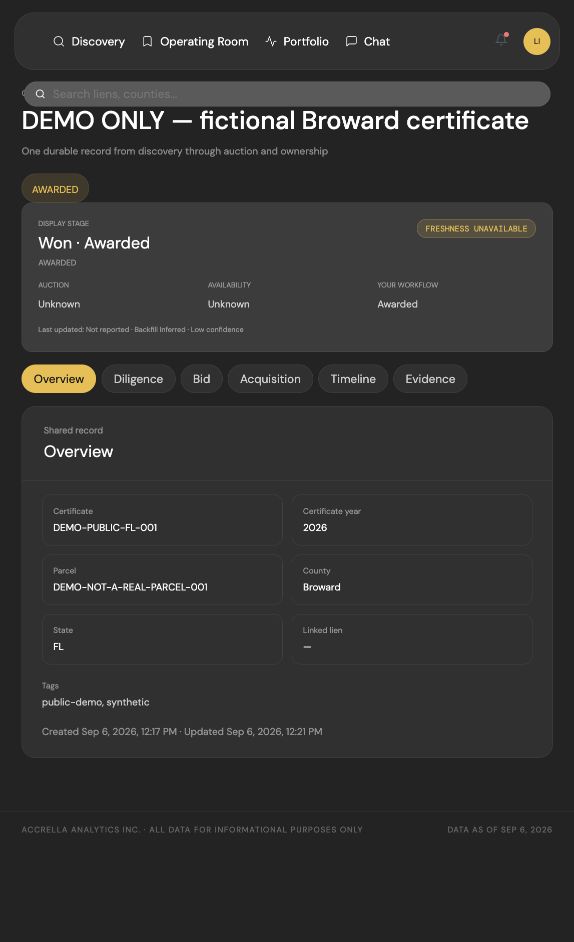The height and width of the screenshot is (942, 574).
Task: Open the LI user avatar menu
Action: pos(537,41)
